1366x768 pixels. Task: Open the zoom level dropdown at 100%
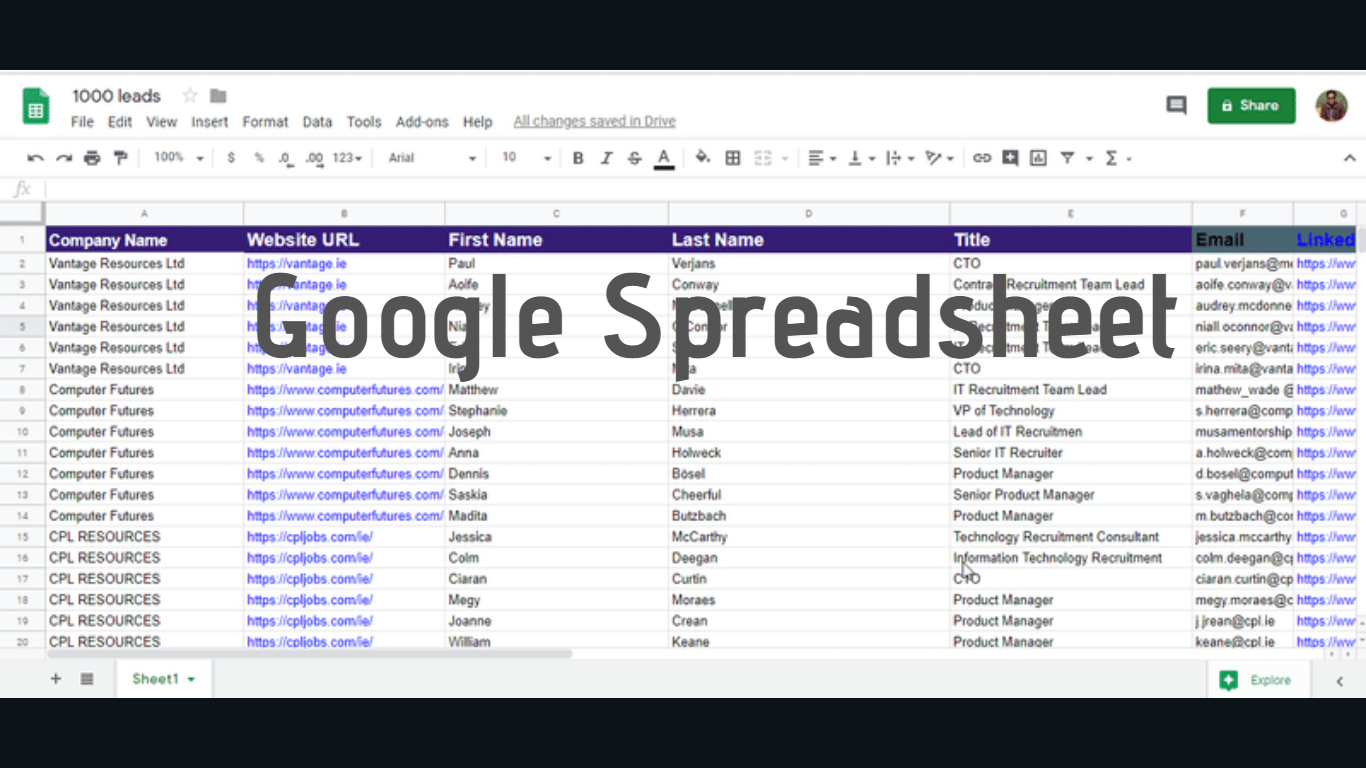tap(177, 157)
